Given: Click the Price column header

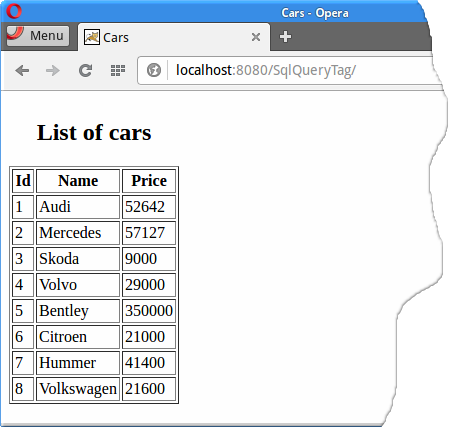Looking at the screenshot, I should [x=149, y=181].
